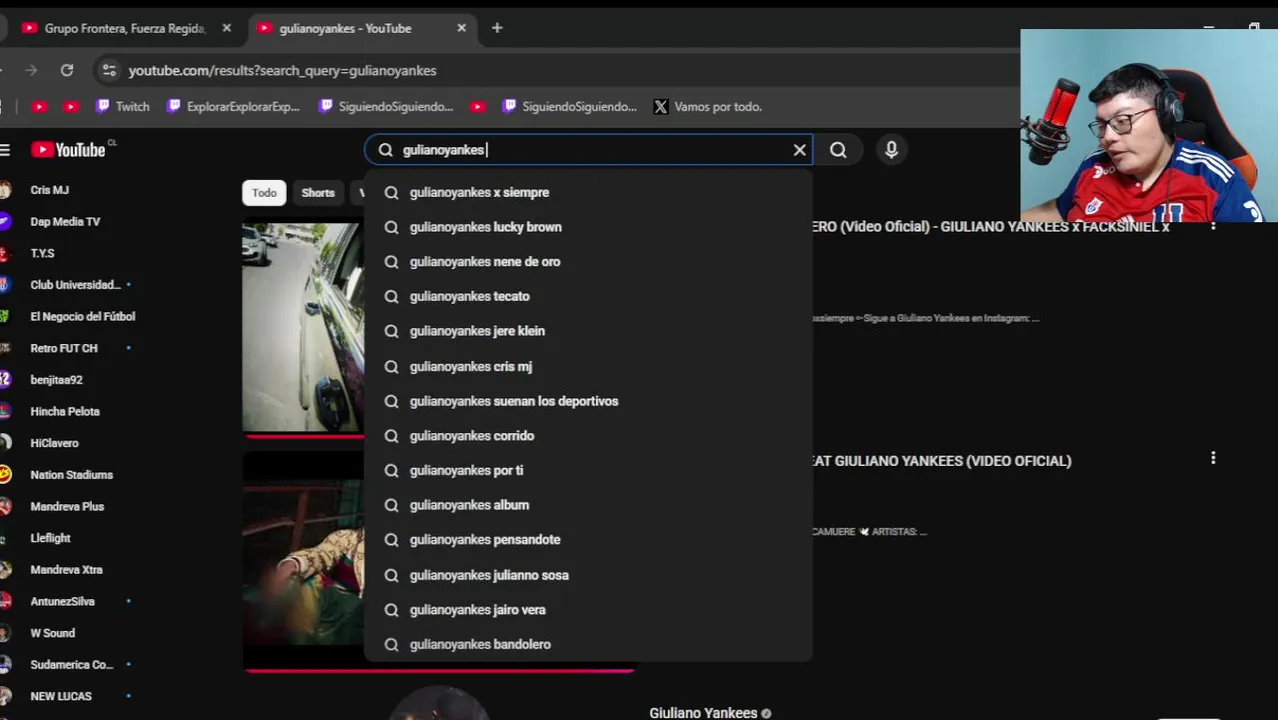Reload the page in browser toolbar
This screenshot has width=1278, height=720.
pyautogui.click(x=67, y=70)
